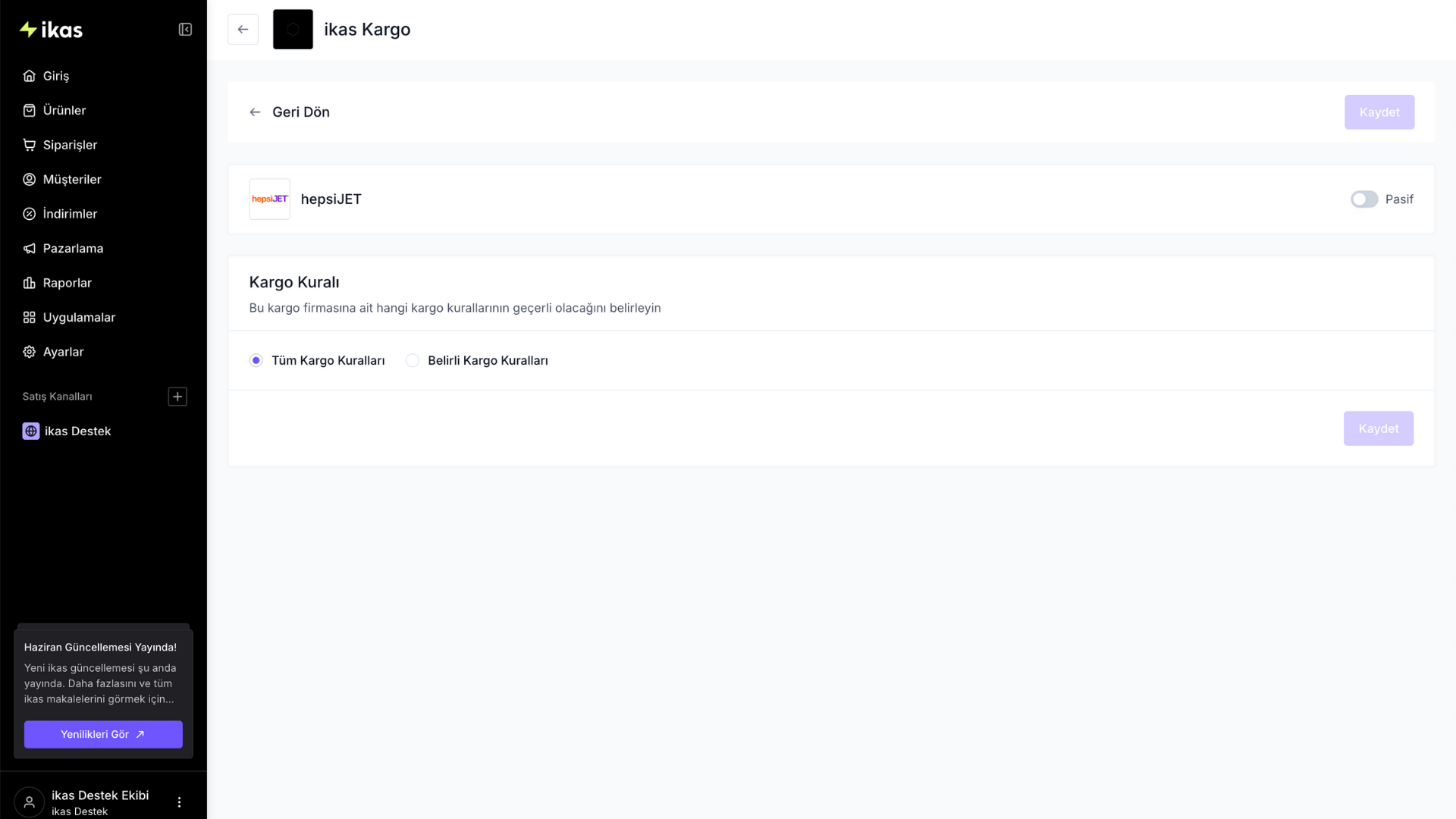Add a new Satış Kanalları channel
This screenshot has height=819, width=1456.
click(177, 397)
